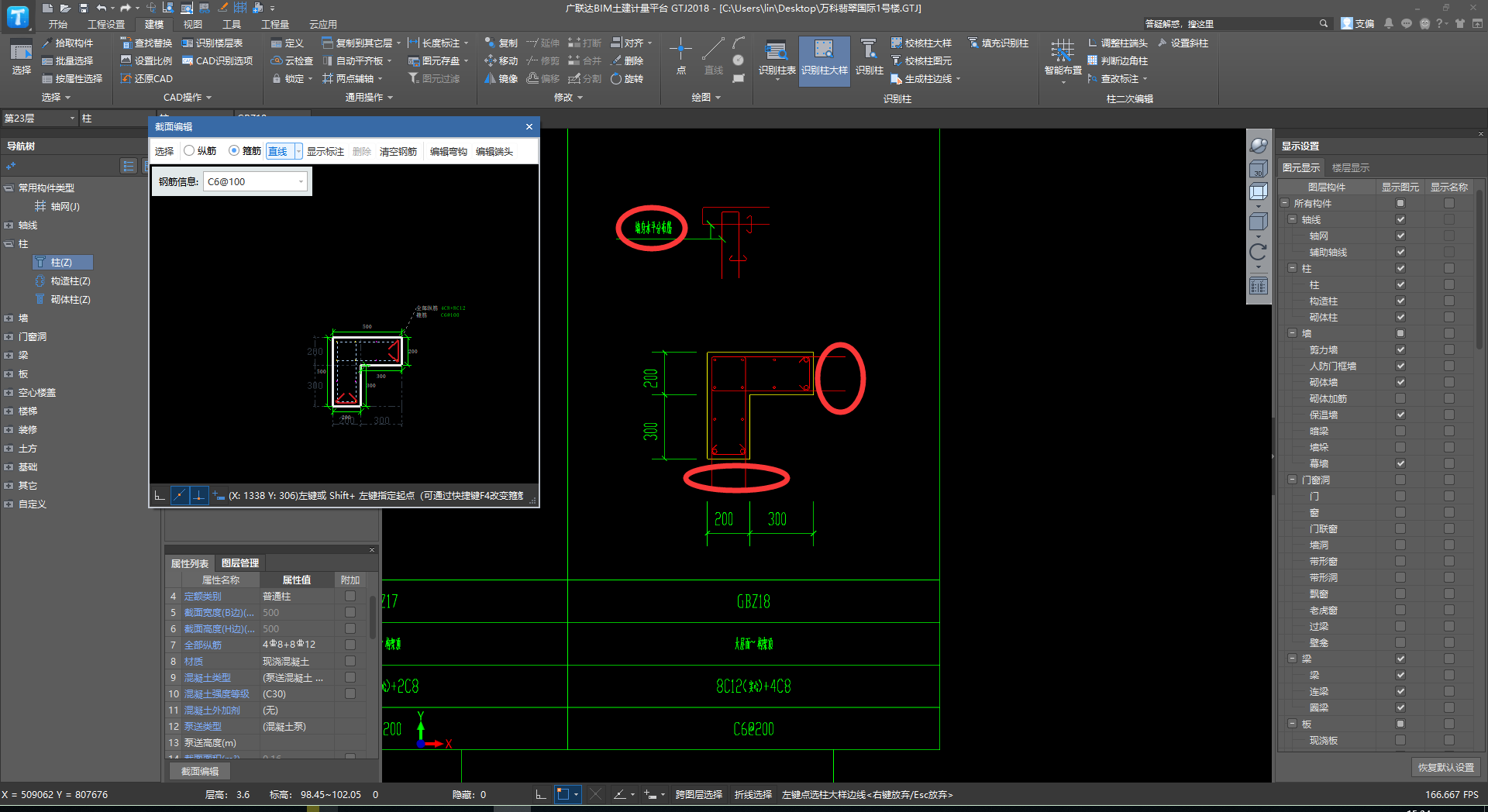Select the 点 drawing tool

(x=680, y=56)
